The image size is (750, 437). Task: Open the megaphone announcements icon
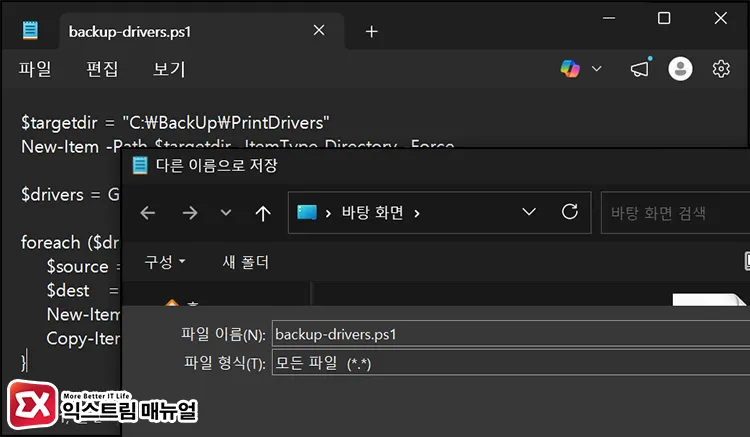640,69
